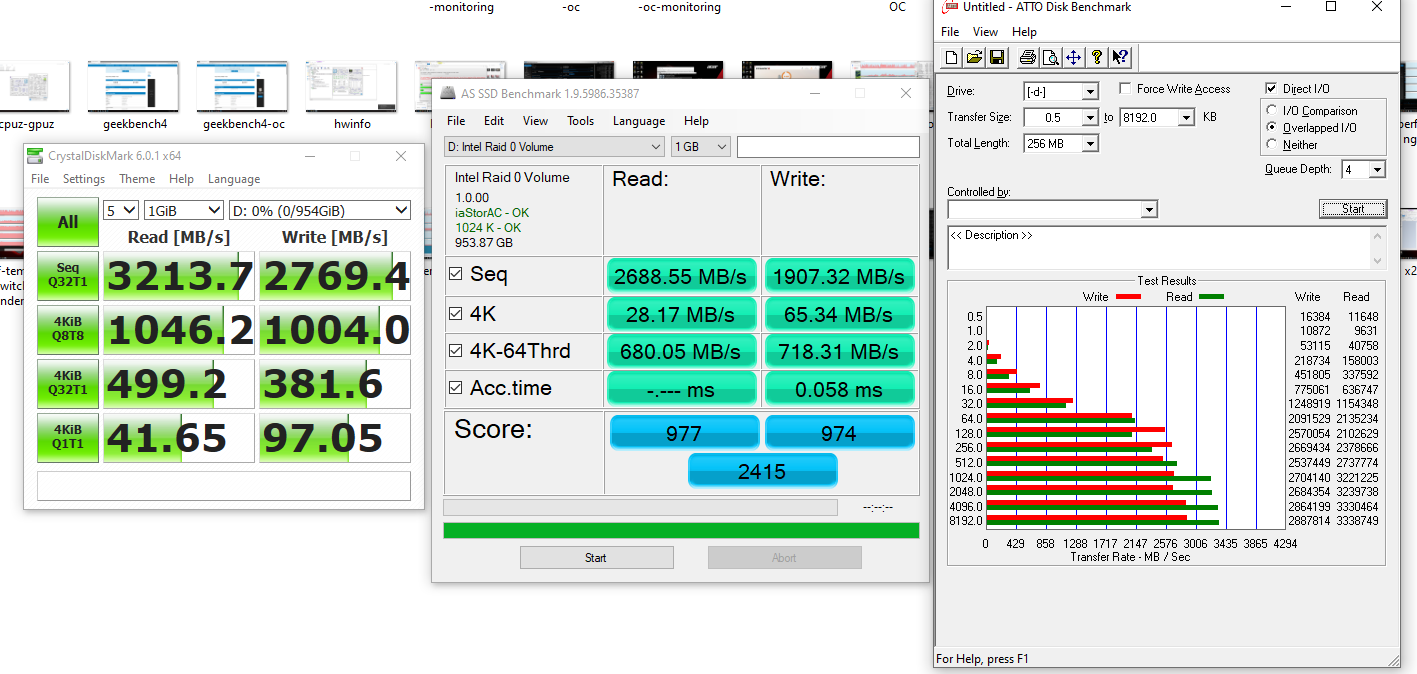
Task: Uncheck Seq test in AS SSD
Action: [x=456, y=274]
